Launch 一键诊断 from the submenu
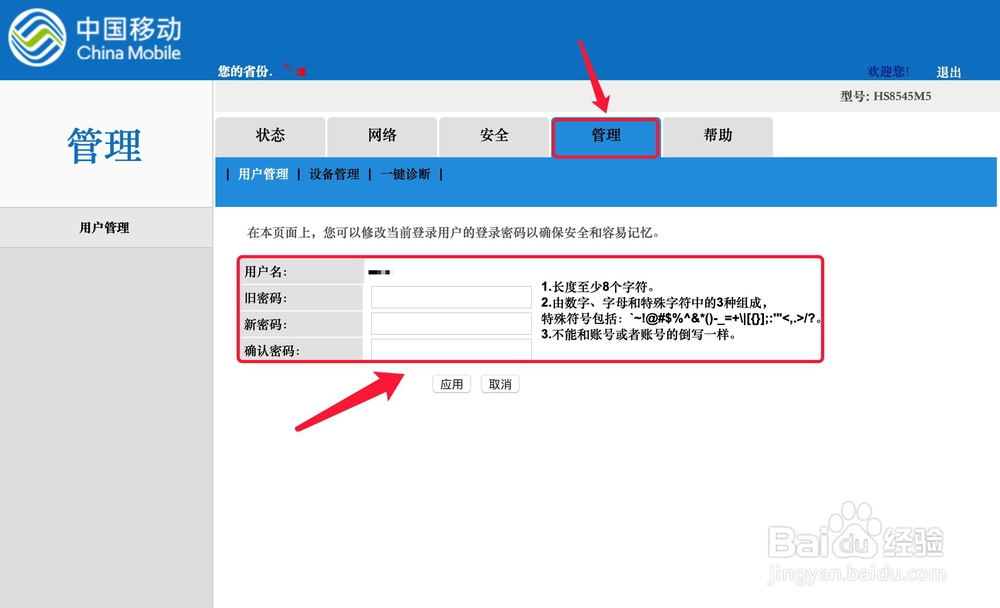 coord(404,173)
